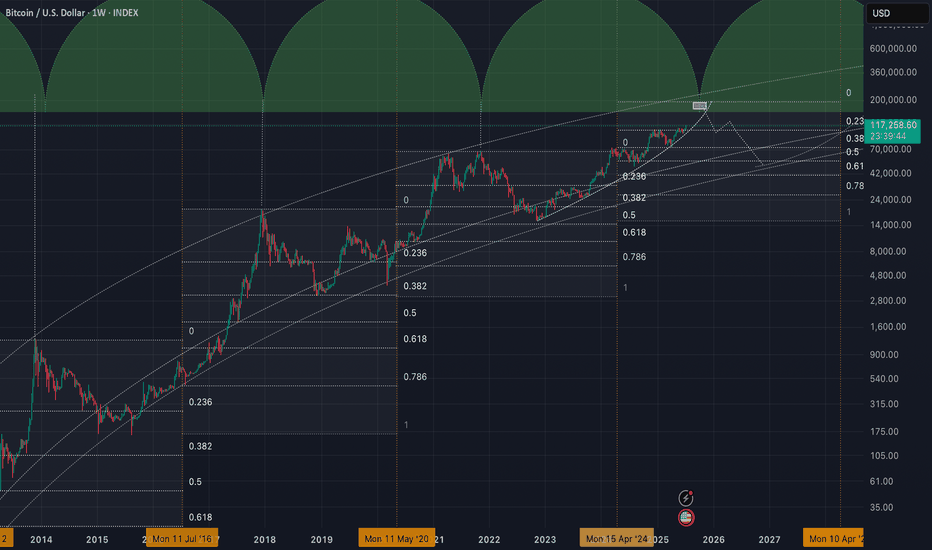Viewport: 932px width, 550px height.
Task: Click the 70,000.00 price scale label
Action: [890, 149]
